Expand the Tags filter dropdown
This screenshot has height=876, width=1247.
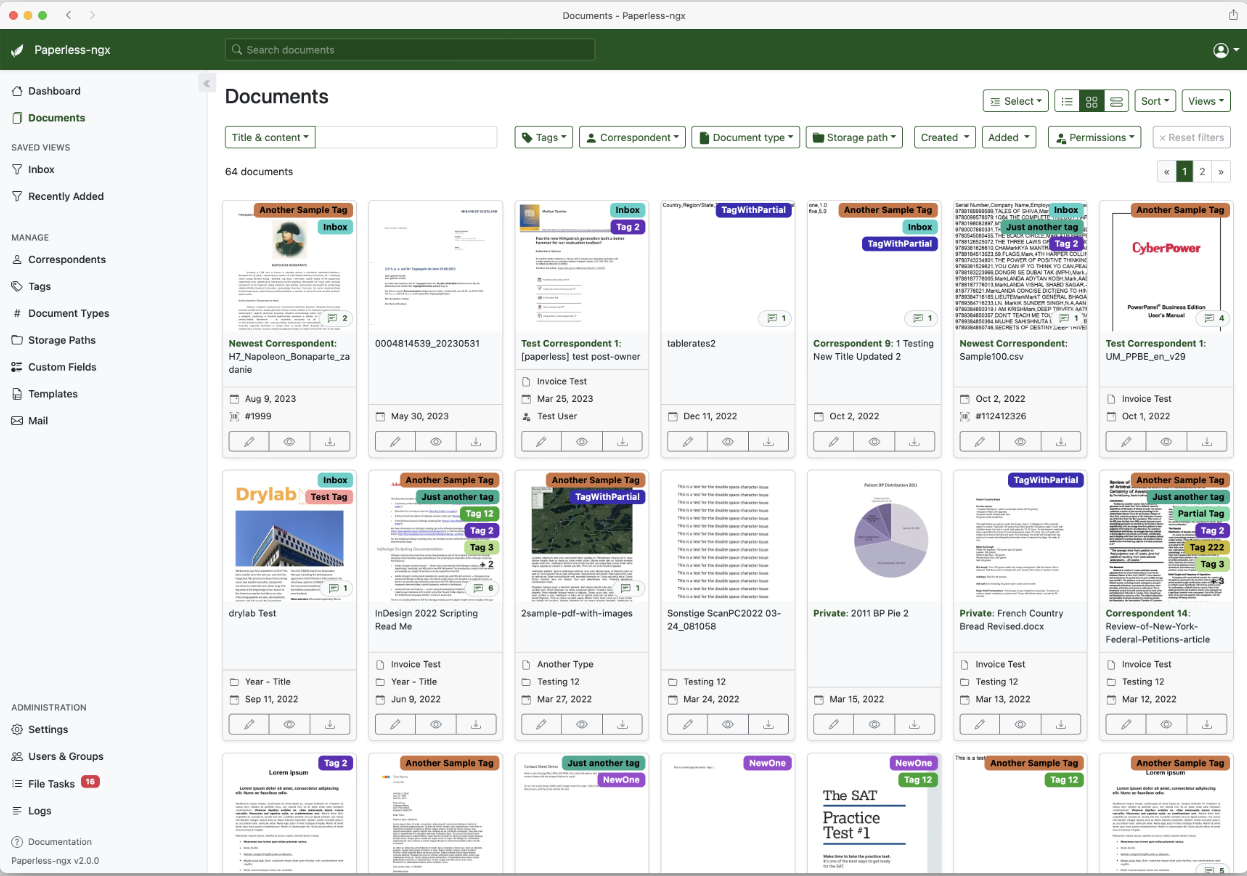544,137
